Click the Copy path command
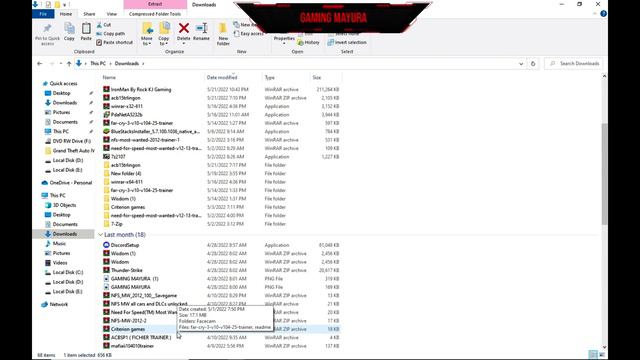Image resolution: width=640 pixels, height=360 pixels. click(111, 33)
